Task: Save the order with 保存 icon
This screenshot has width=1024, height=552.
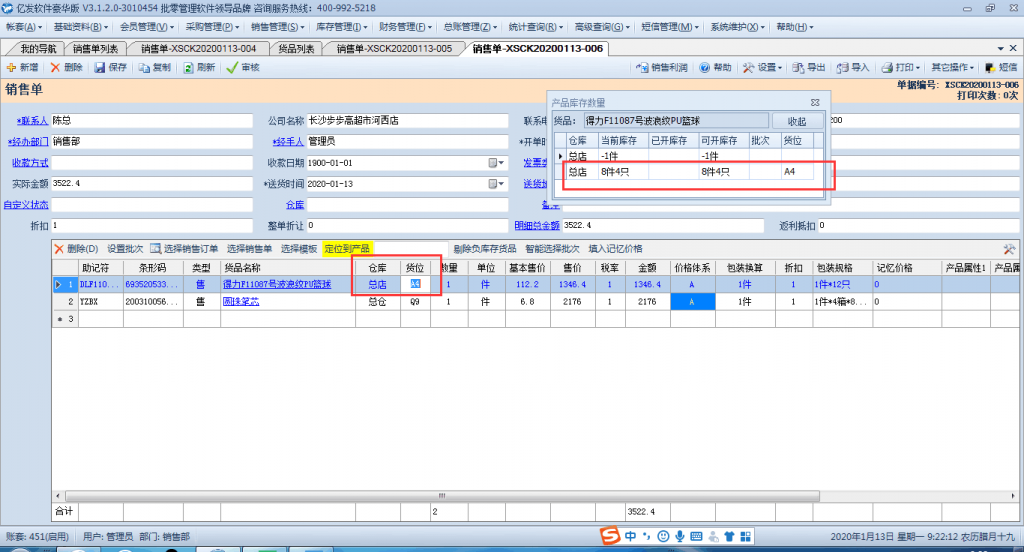Action: pos(100,68)
